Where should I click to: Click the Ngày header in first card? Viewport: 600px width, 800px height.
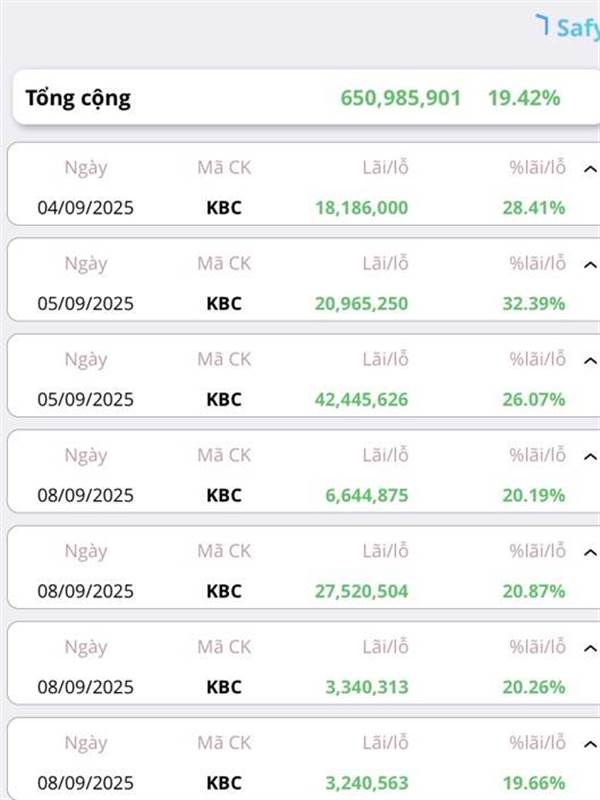pyautogui.click(x=85, y=168)
